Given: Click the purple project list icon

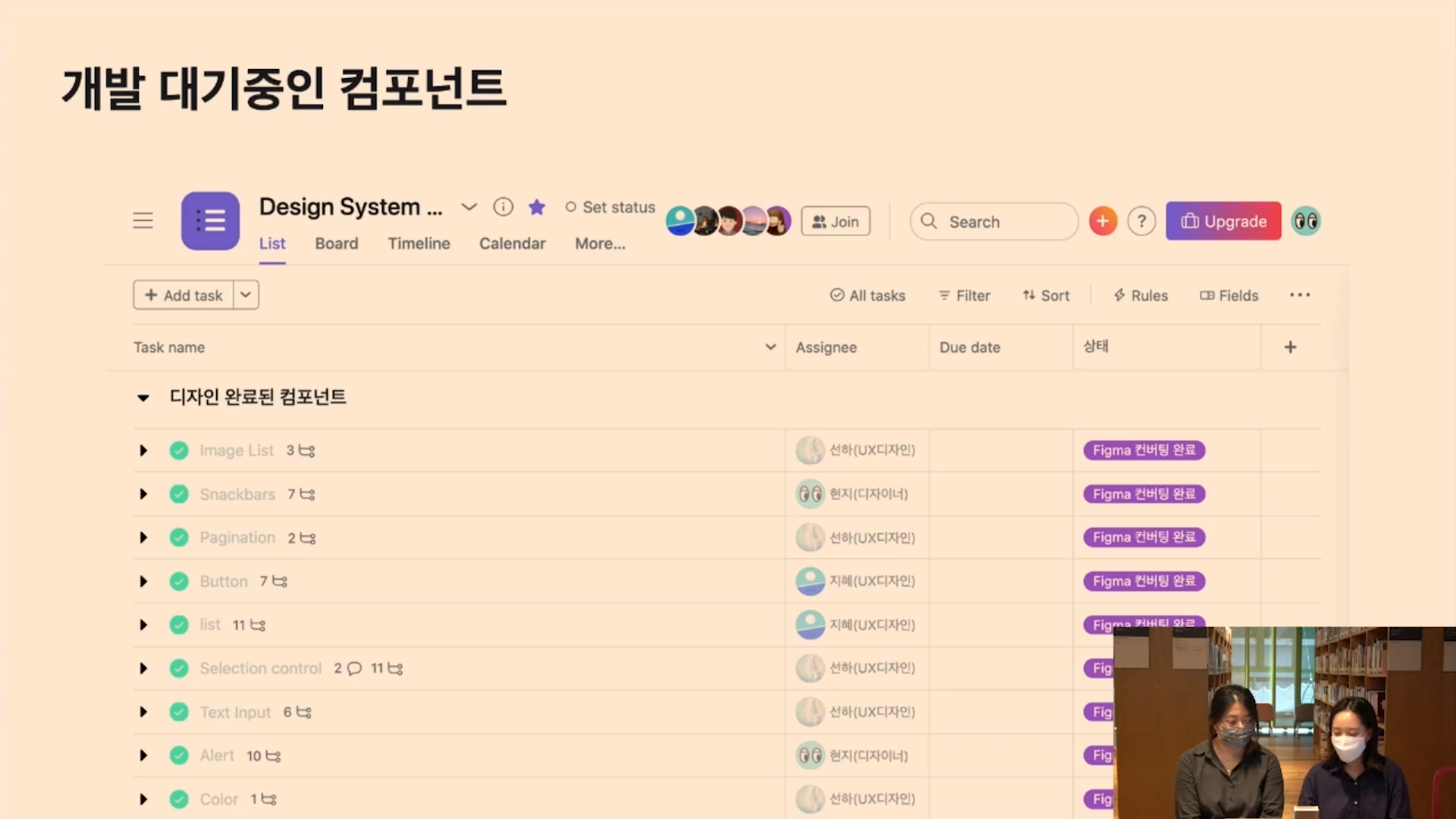Looking at the screenshot, I should click(210, 221).
